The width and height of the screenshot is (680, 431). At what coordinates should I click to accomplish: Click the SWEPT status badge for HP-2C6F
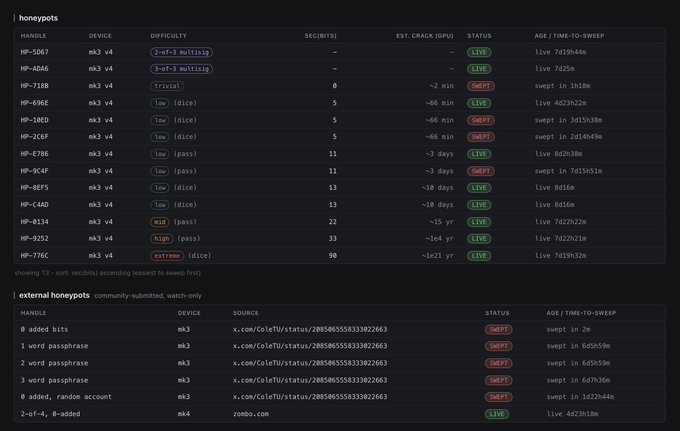[x=481, y=137]
